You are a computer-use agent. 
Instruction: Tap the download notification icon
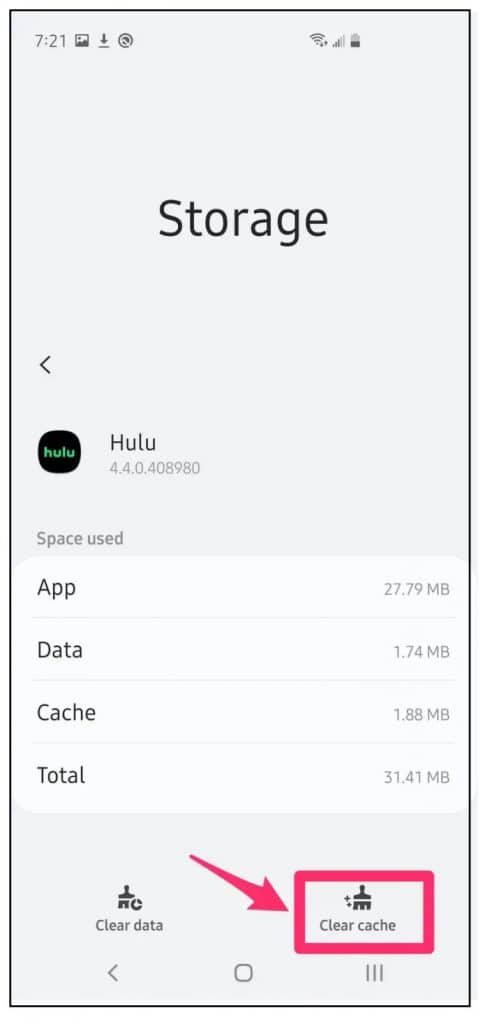[104, 41]
